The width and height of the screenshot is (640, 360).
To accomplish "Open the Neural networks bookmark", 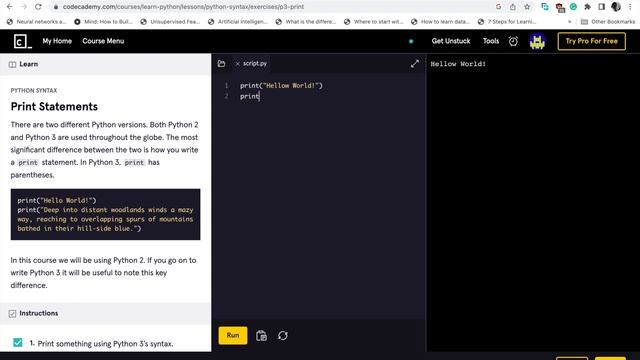I will pos(37,22).
